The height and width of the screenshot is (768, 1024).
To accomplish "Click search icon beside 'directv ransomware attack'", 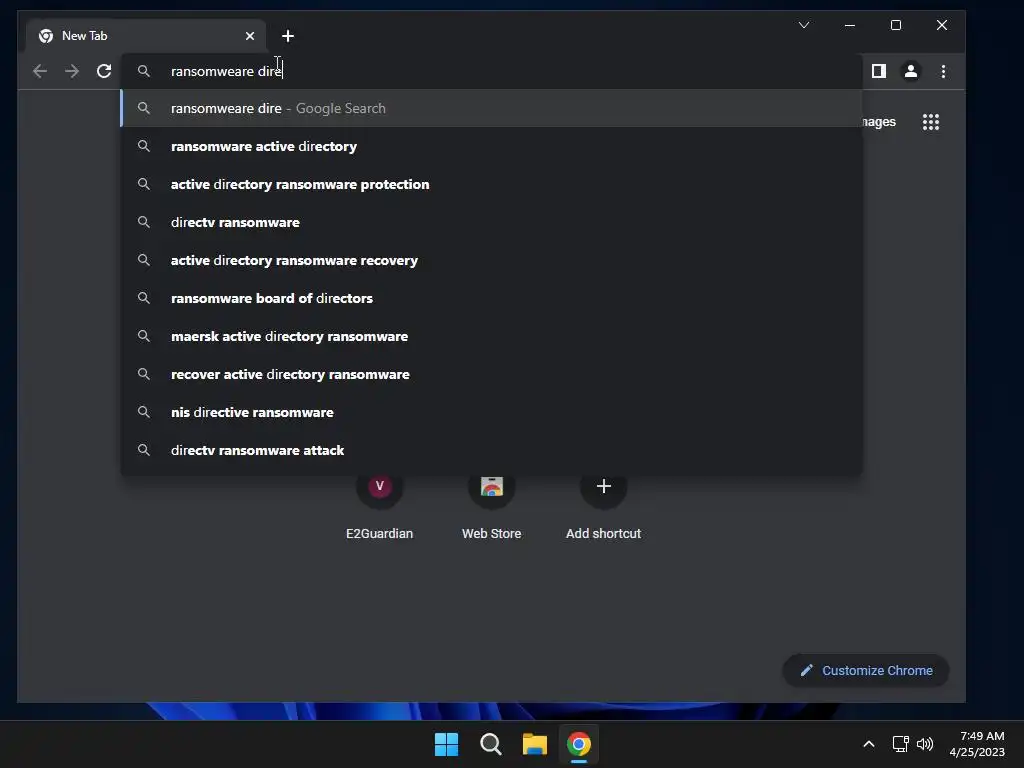I will coord(144,450).
